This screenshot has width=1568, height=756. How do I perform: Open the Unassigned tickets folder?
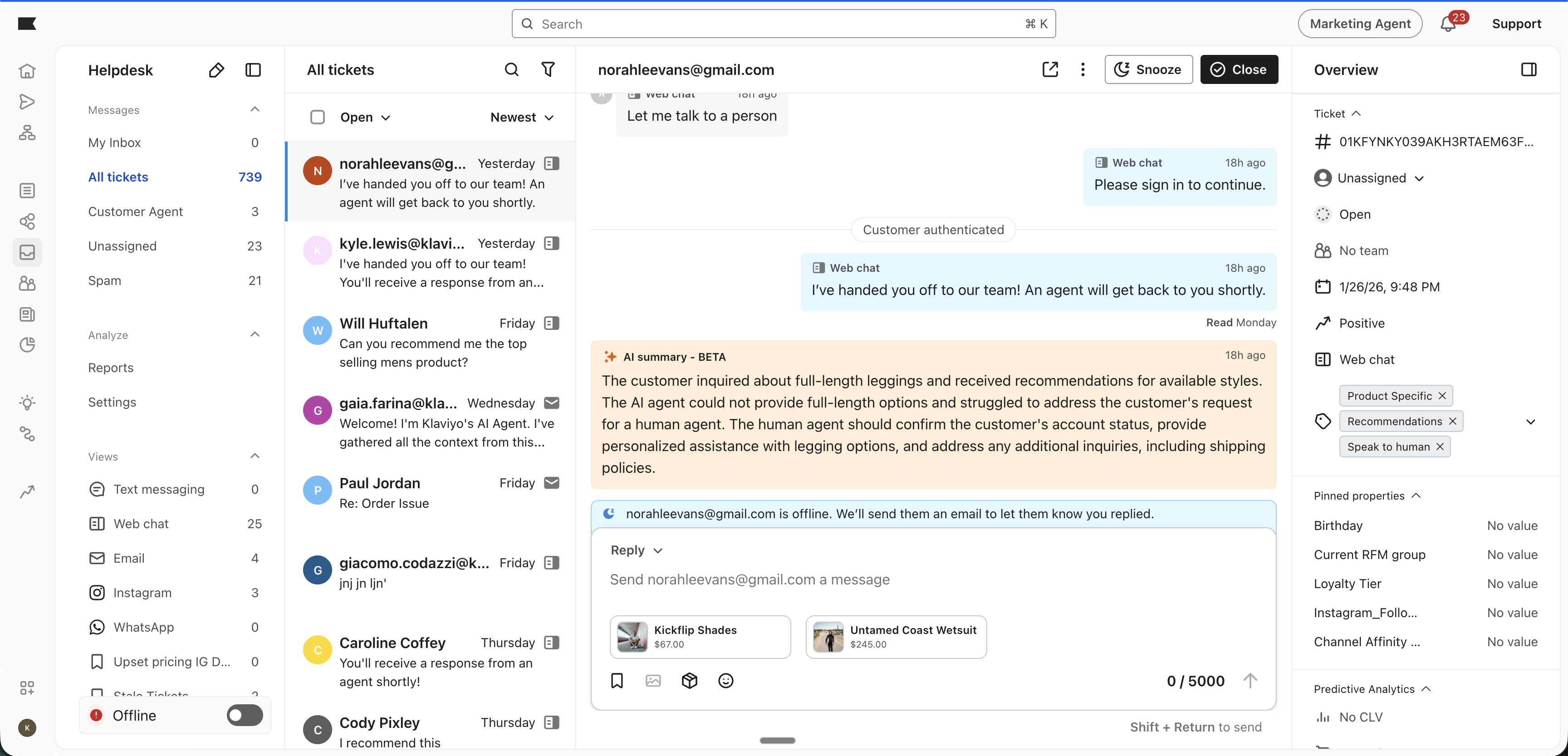(122, 246)
